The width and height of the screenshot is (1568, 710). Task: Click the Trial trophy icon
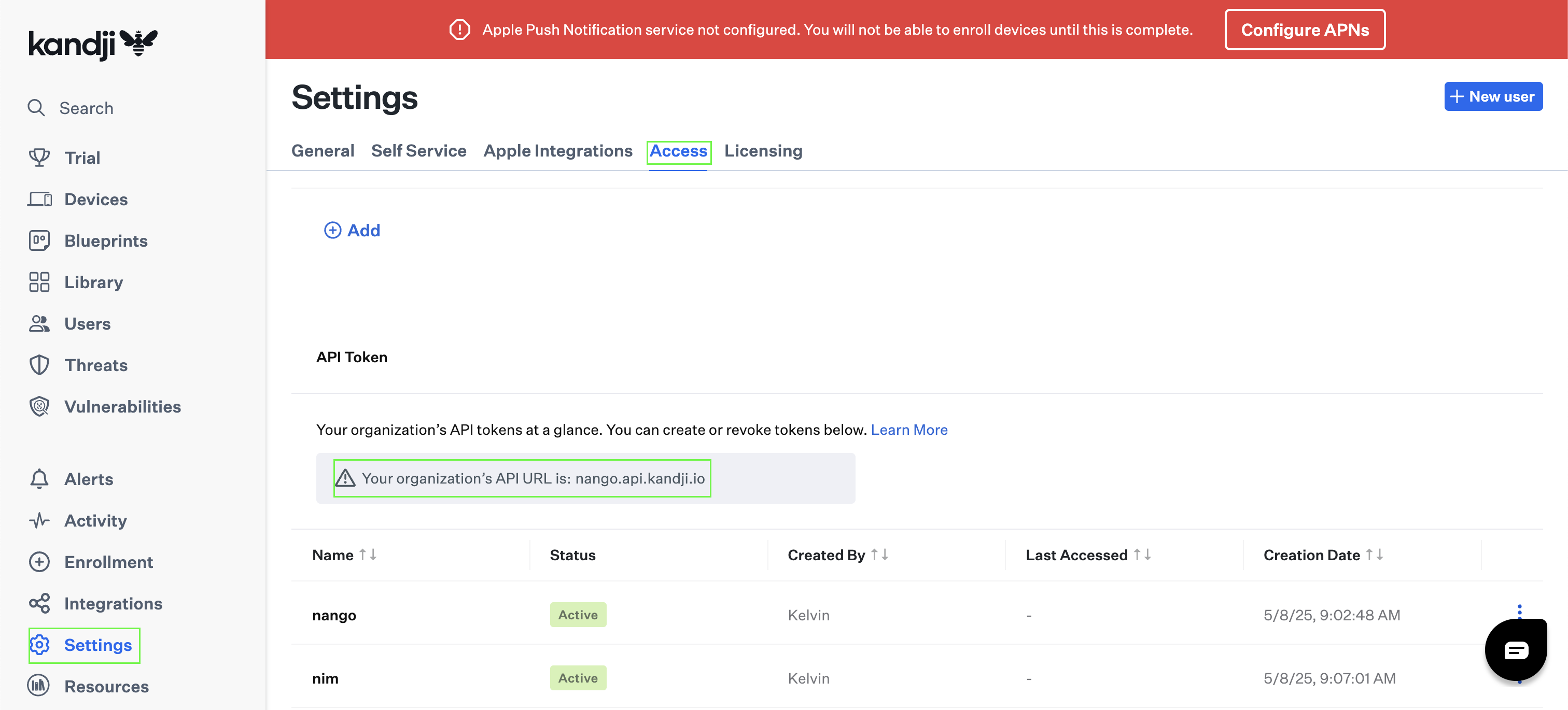click(39, 158)
